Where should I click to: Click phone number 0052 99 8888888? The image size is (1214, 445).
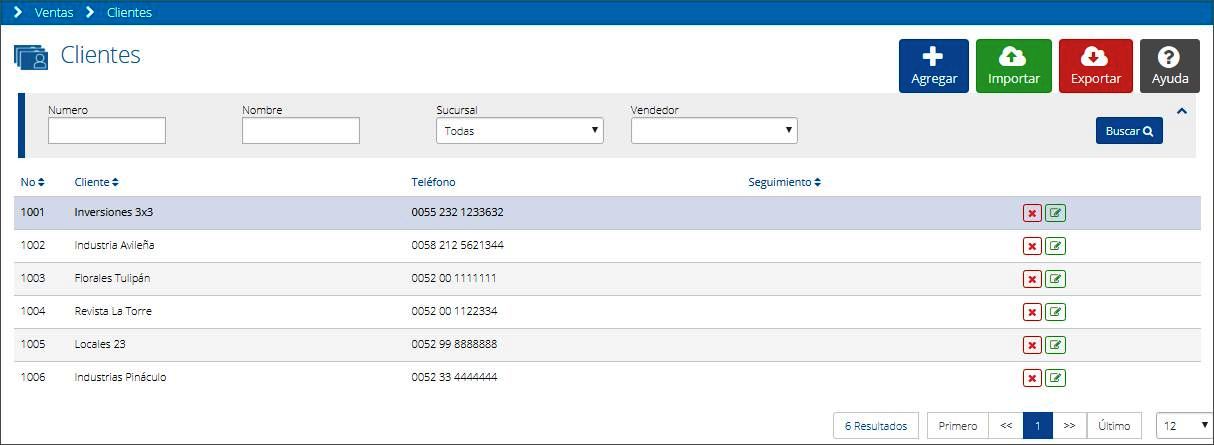tap(454, 344)
